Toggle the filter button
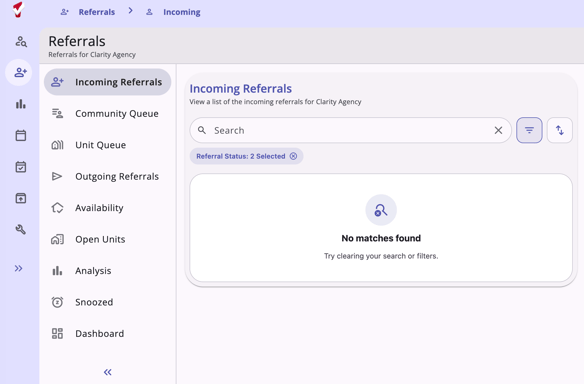This screenshot has width=584, height=384. [529, 130]
